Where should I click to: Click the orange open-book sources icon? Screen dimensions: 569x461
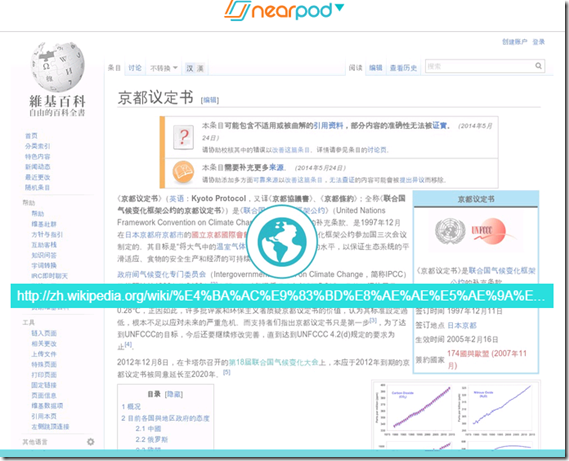click(183, 172)
